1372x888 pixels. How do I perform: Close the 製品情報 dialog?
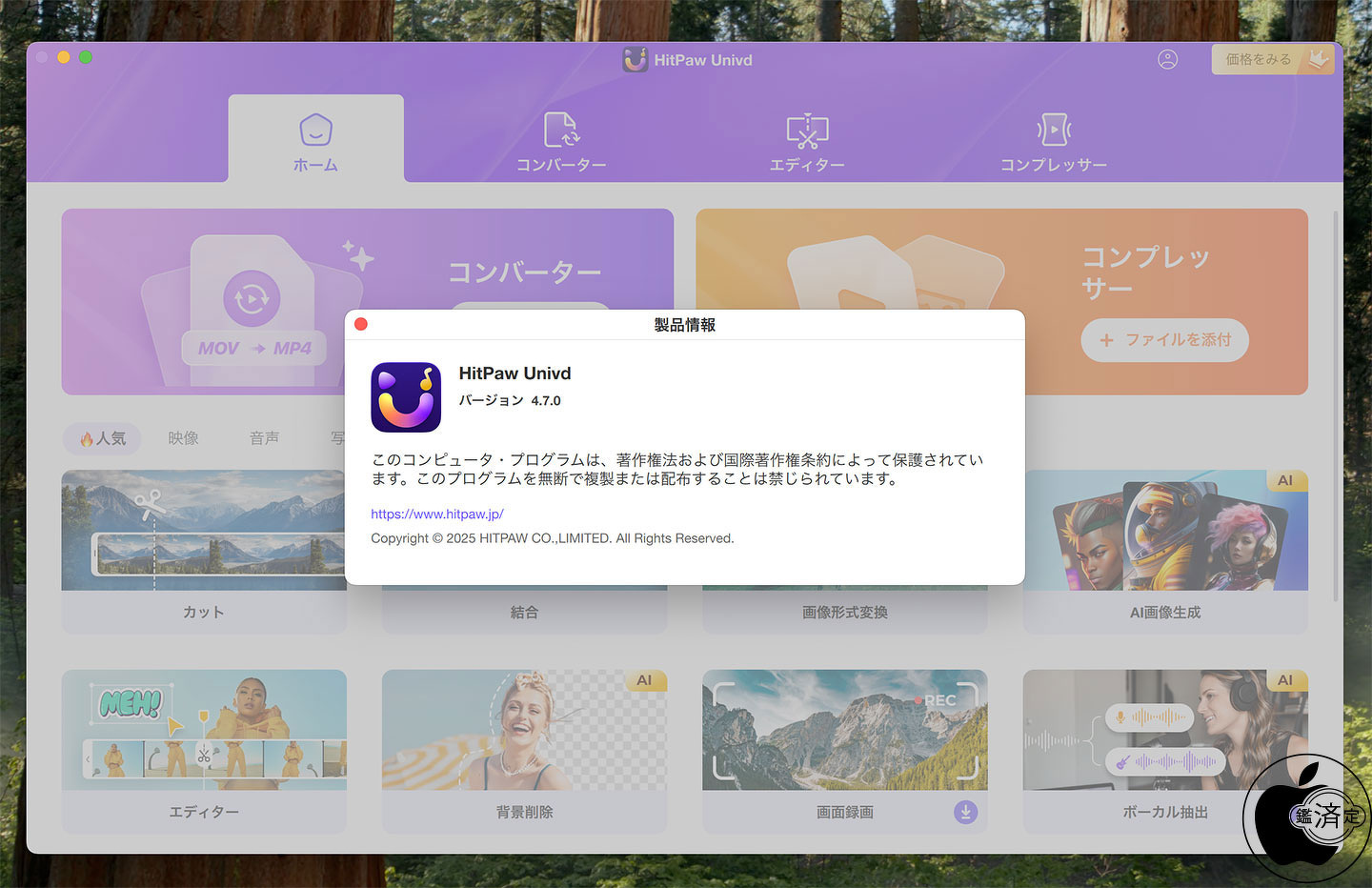coord(361,324)
